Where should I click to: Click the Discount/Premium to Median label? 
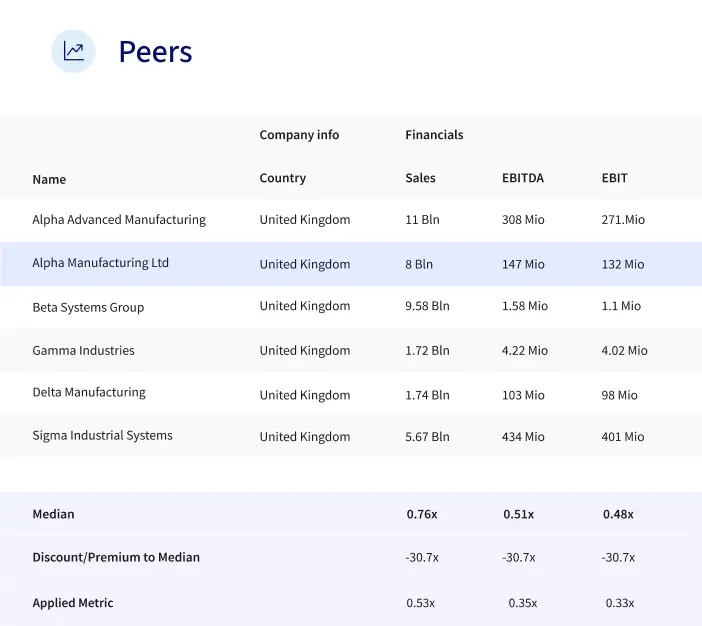[x=116, y=557]
